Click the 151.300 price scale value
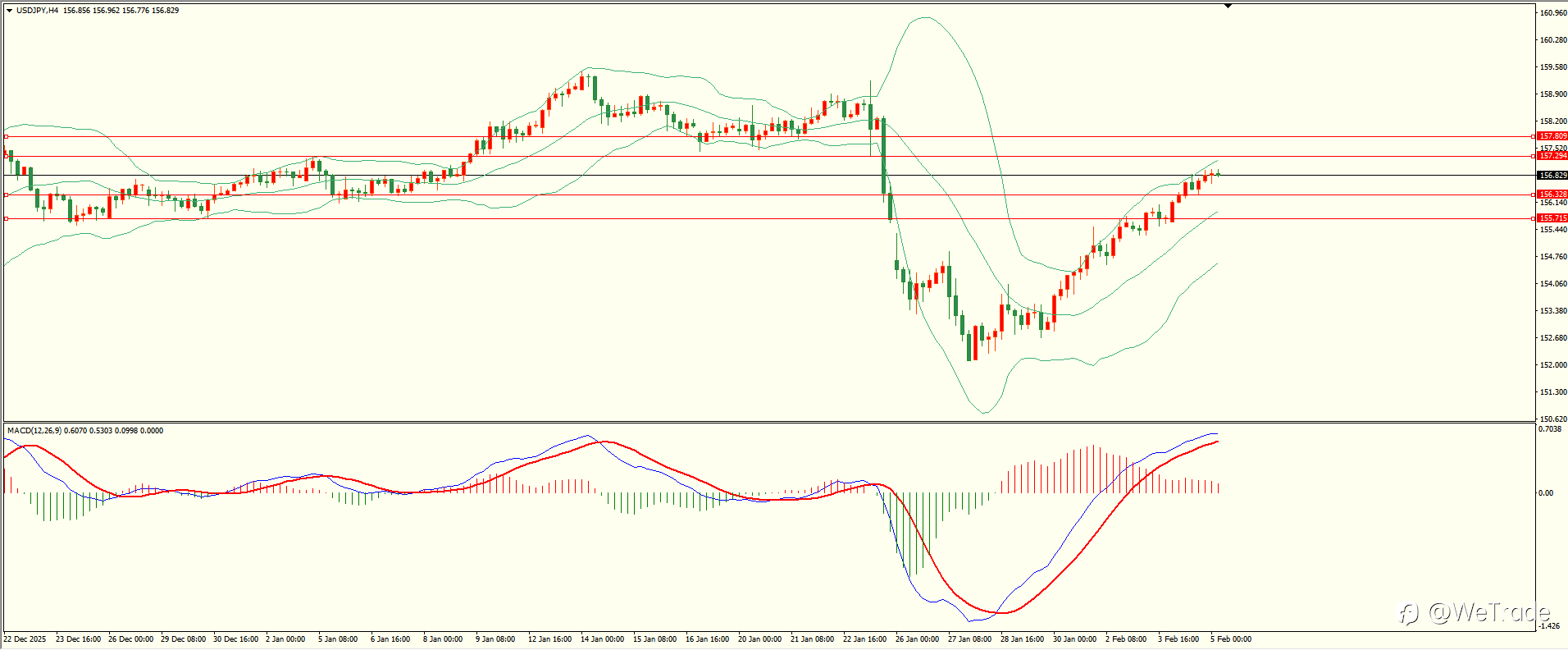The width and height of the screenshot is (1568, 650). pos(1553,392)
